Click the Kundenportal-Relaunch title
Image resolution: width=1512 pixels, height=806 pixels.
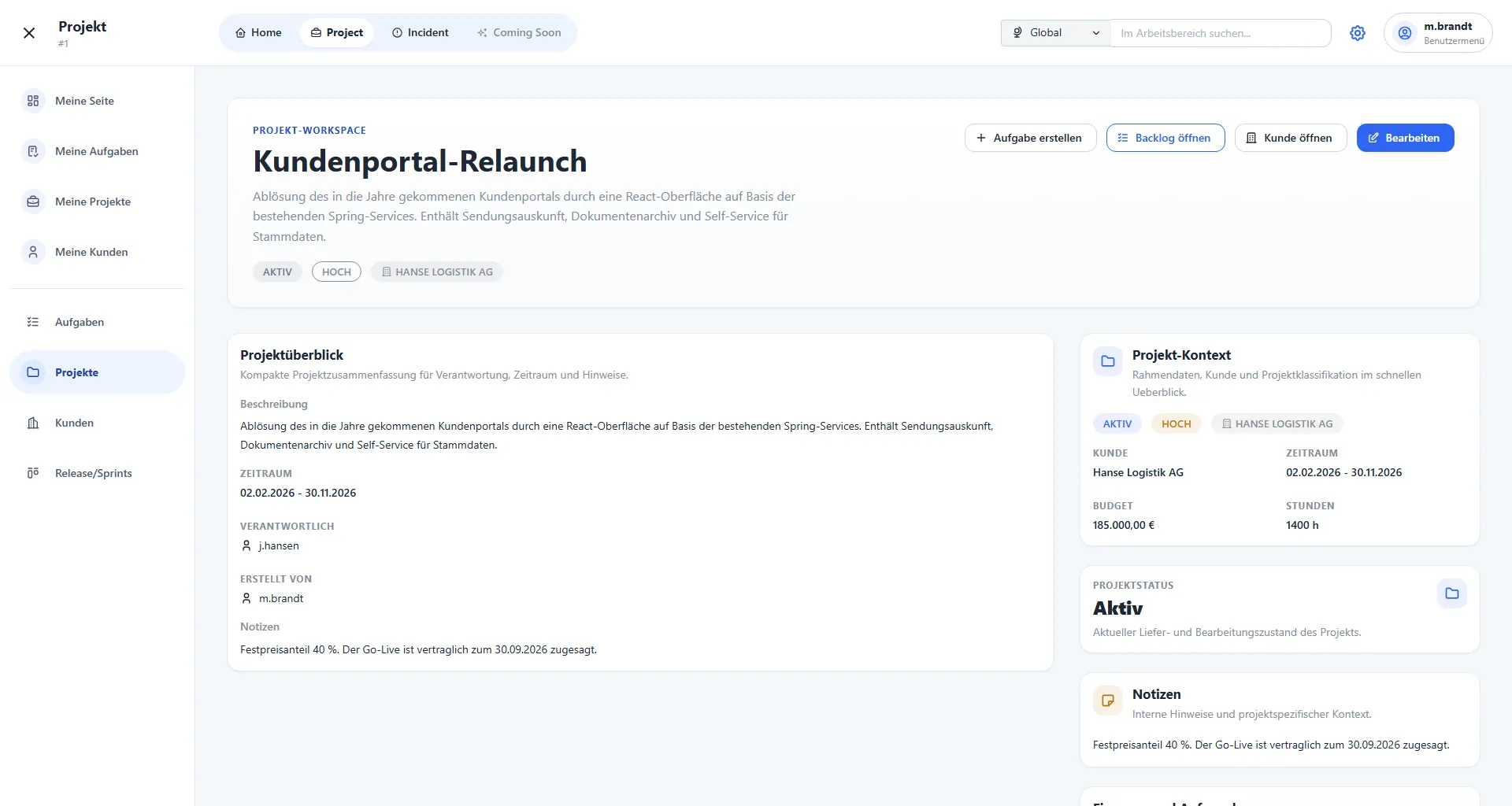(x=420, y=161)
